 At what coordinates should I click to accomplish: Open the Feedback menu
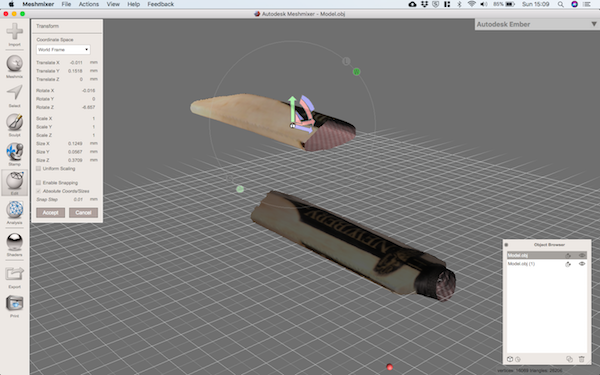160,4
